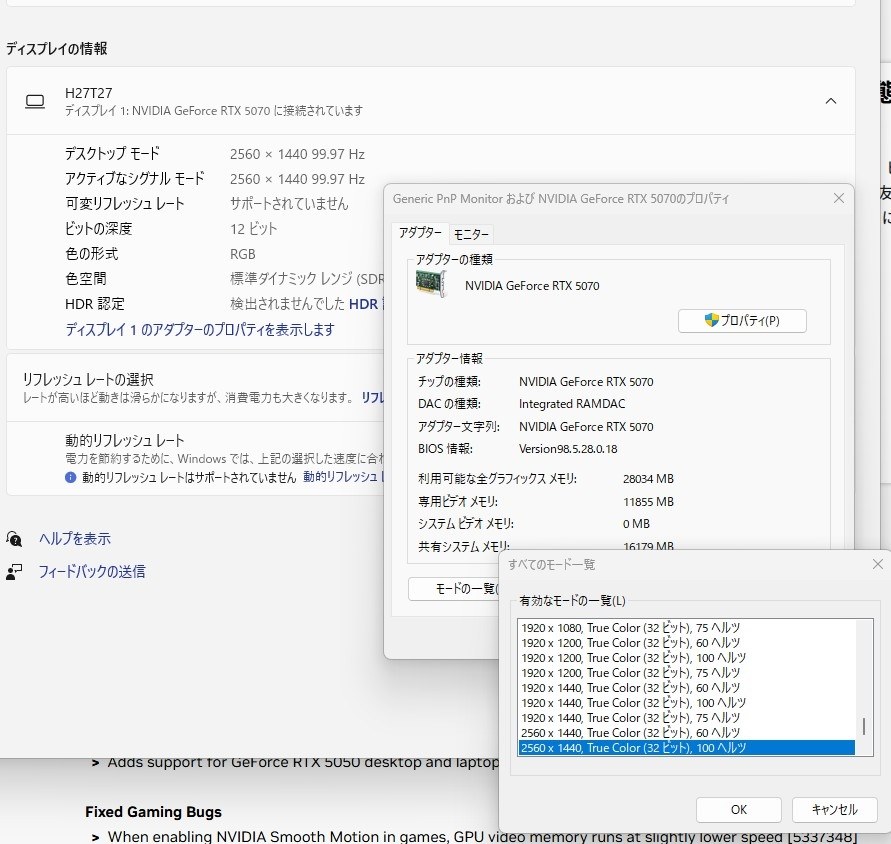Click 専用ビデオ メモリ value 11855 MB

[x=648, y=502]
